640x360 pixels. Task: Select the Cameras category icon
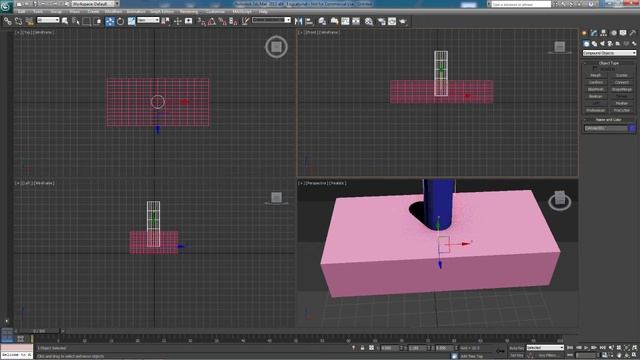tap(610, 44)
